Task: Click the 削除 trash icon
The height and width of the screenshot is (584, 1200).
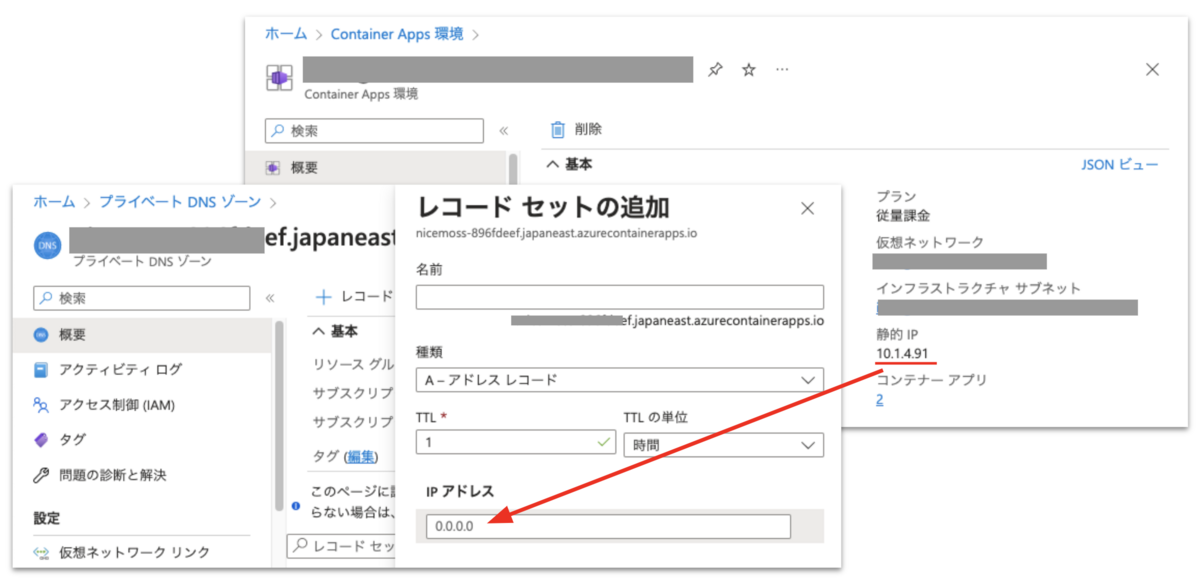Action: (x=559, y=129)
